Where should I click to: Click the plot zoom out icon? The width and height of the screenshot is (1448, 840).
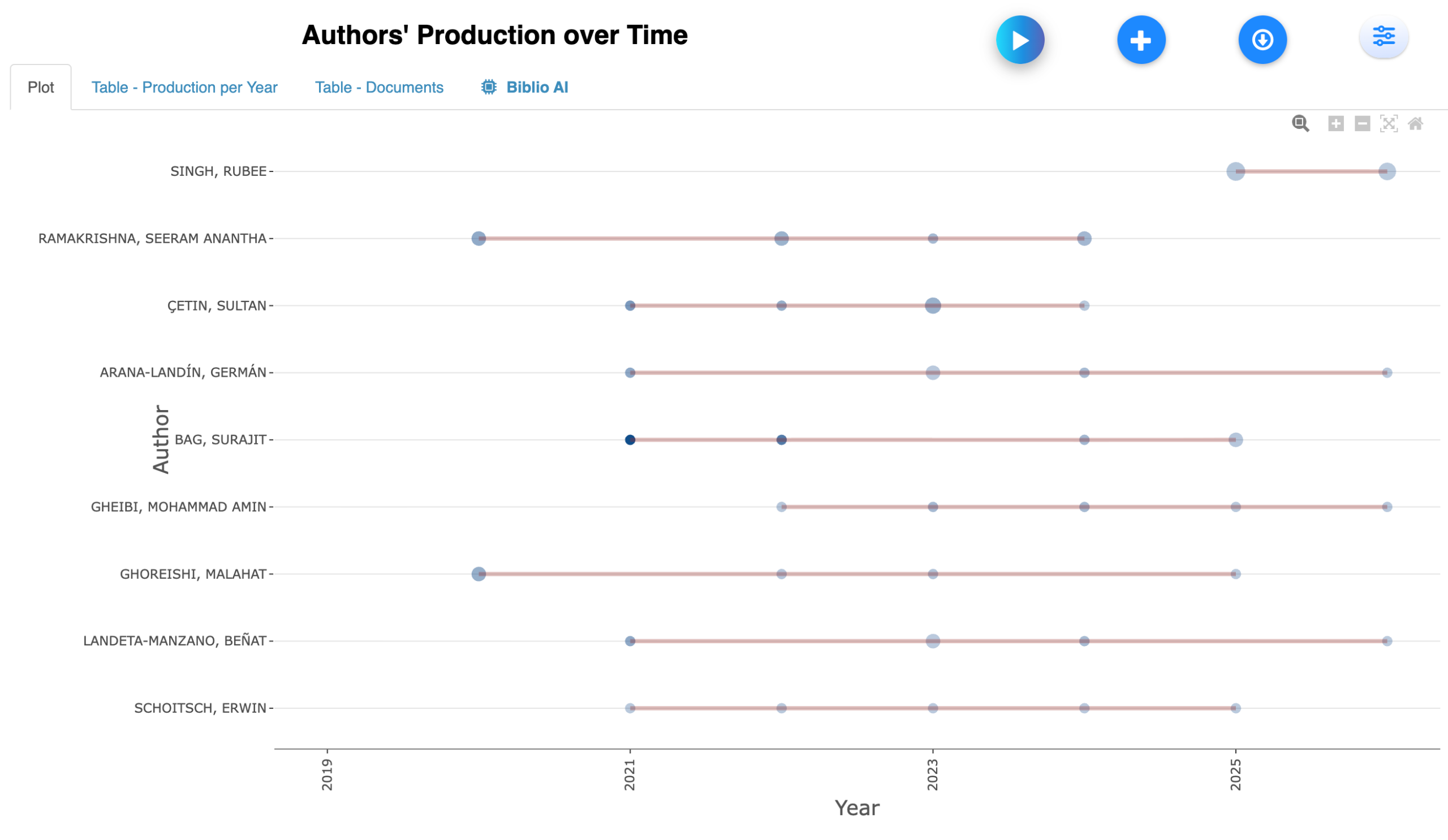(1362, 123)
